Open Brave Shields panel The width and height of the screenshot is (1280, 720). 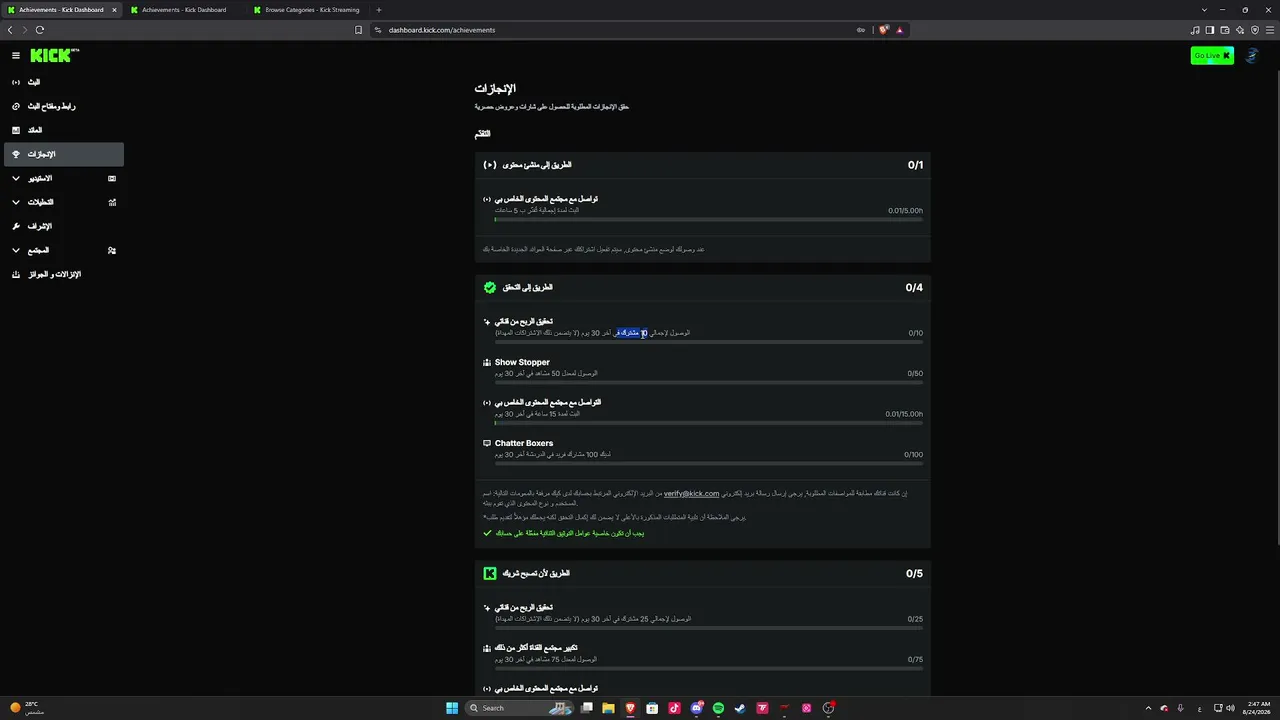884,30
